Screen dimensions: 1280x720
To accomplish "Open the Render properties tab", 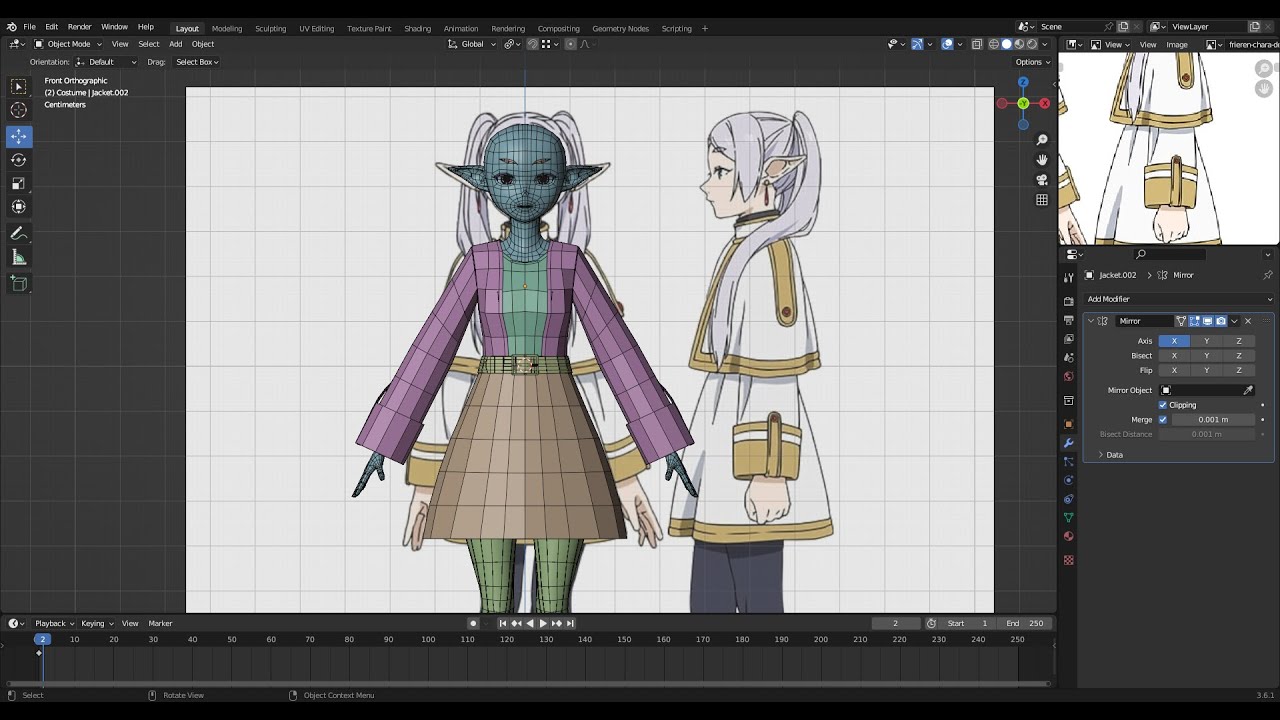I will pos(1069,301).
